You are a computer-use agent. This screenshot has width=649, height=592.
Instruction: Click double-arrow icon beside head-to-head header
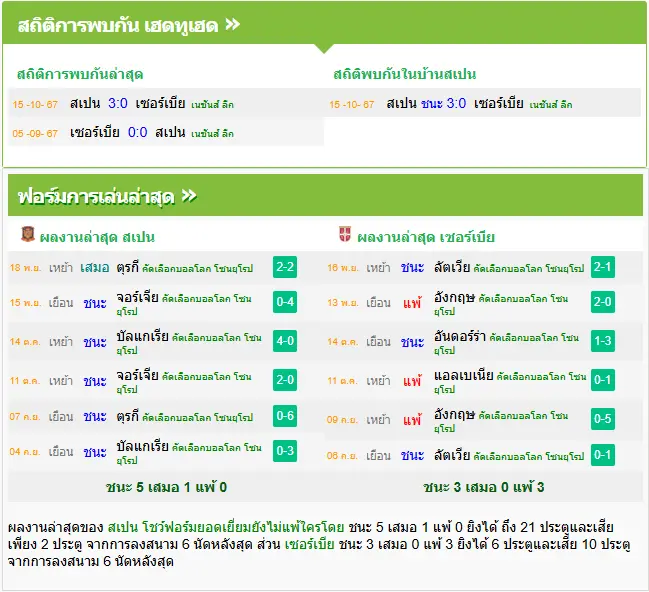pos(232,24)
